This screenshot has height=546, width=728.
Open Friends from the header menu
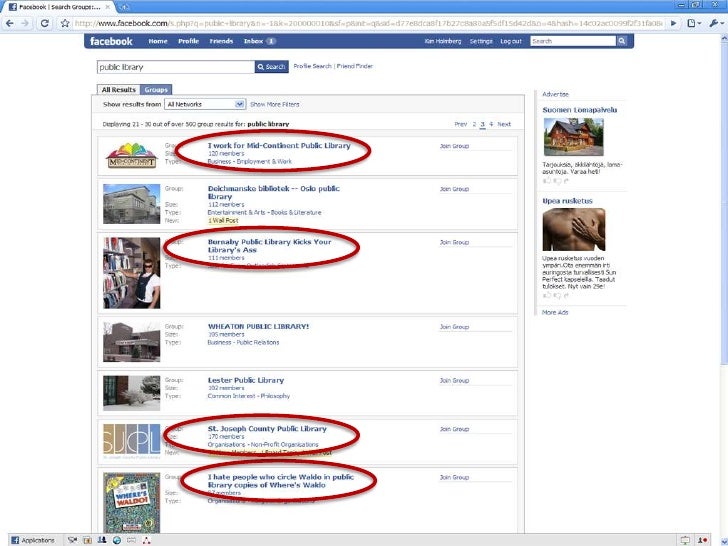point(221,41)
